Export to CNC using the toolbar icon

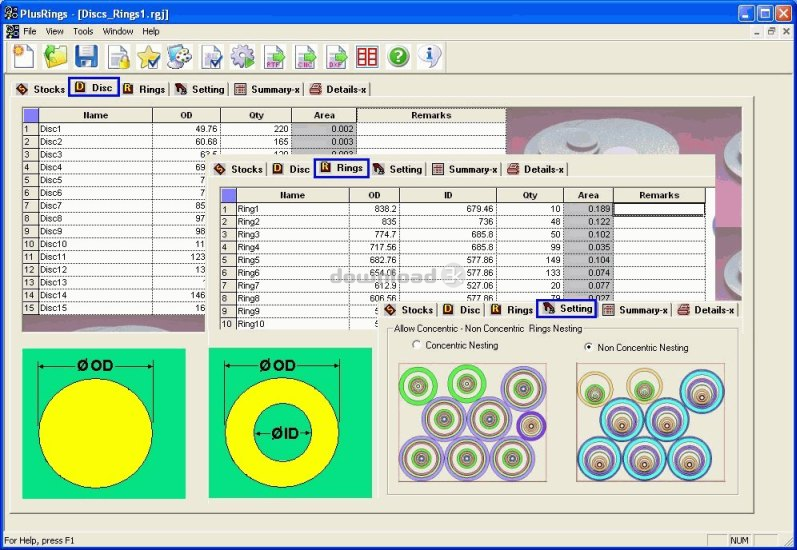pos(305,56)
